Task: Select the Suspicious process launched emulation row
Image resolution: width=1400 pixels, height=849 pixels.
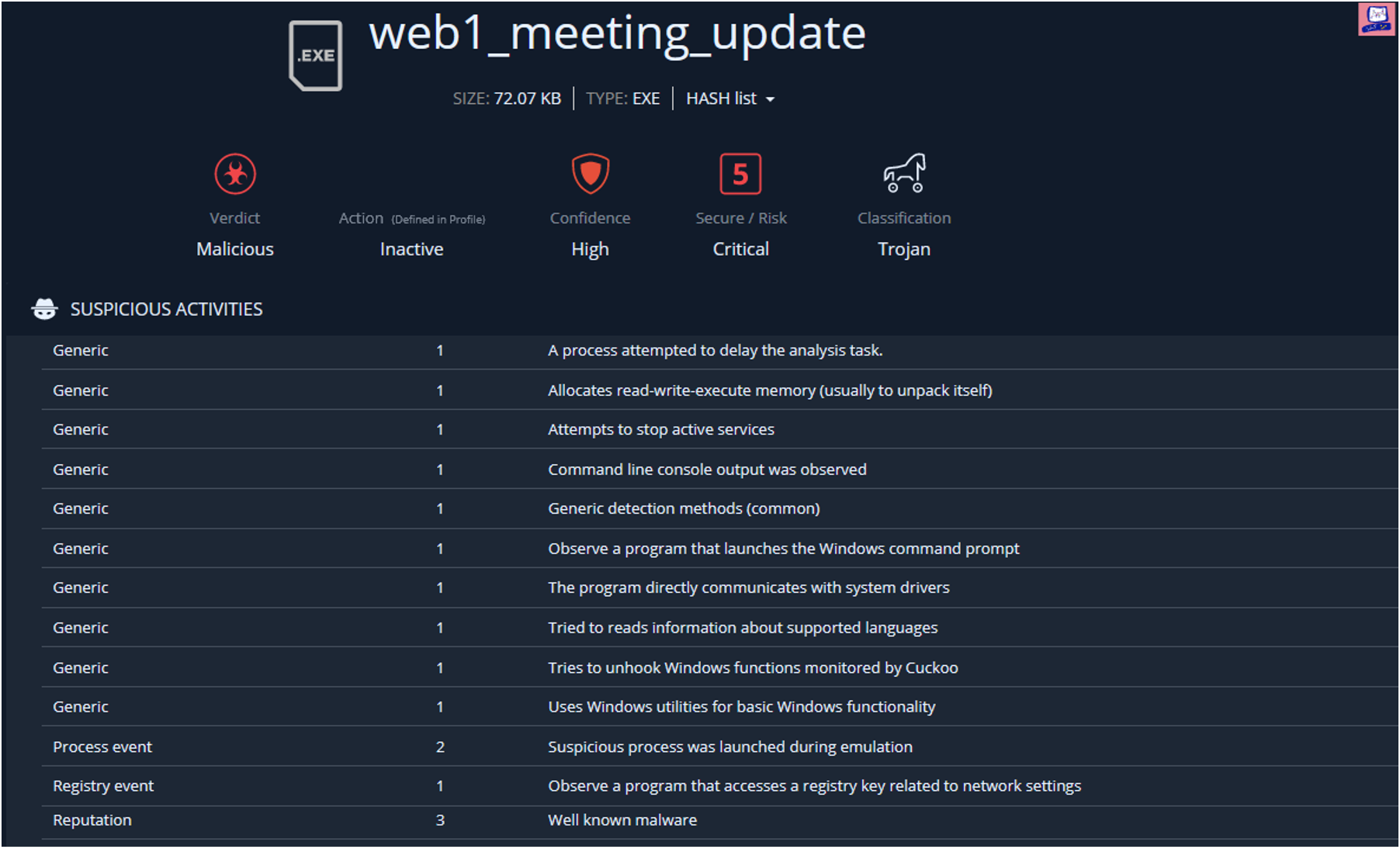Action: tap(729, 747)
